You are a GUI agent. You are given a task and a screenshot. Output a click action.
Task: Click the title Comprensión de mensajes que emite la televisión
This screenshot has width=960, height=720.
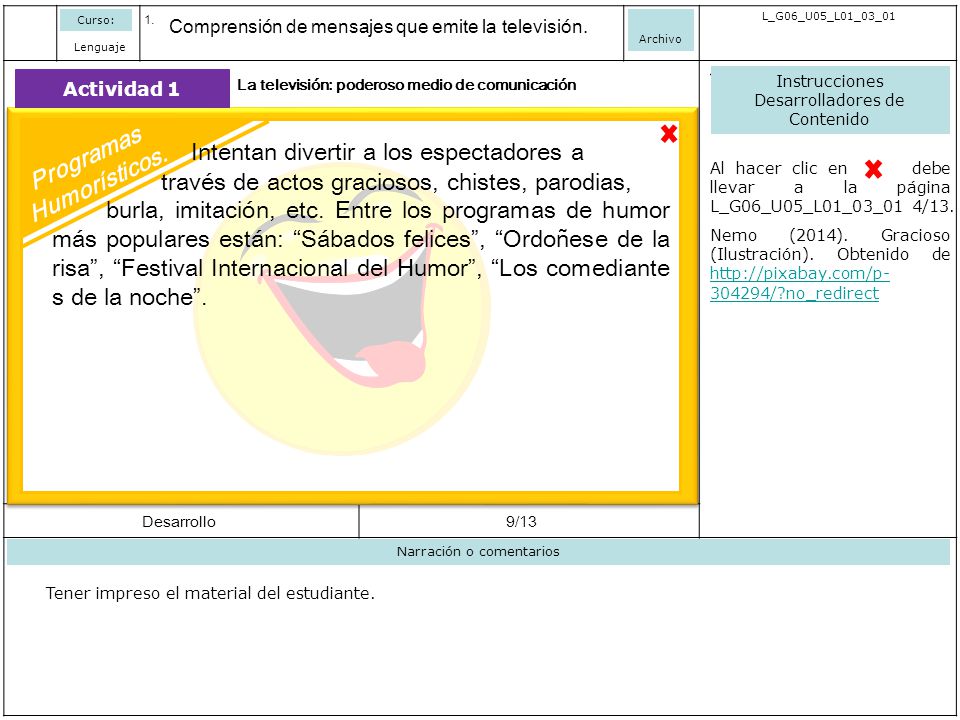click(x=378, y=26)
